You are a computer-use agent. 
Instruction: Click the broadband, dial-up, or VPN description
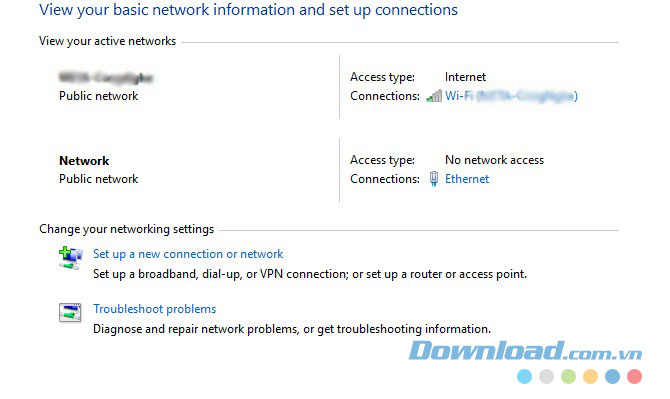click(x=310, y=274)
